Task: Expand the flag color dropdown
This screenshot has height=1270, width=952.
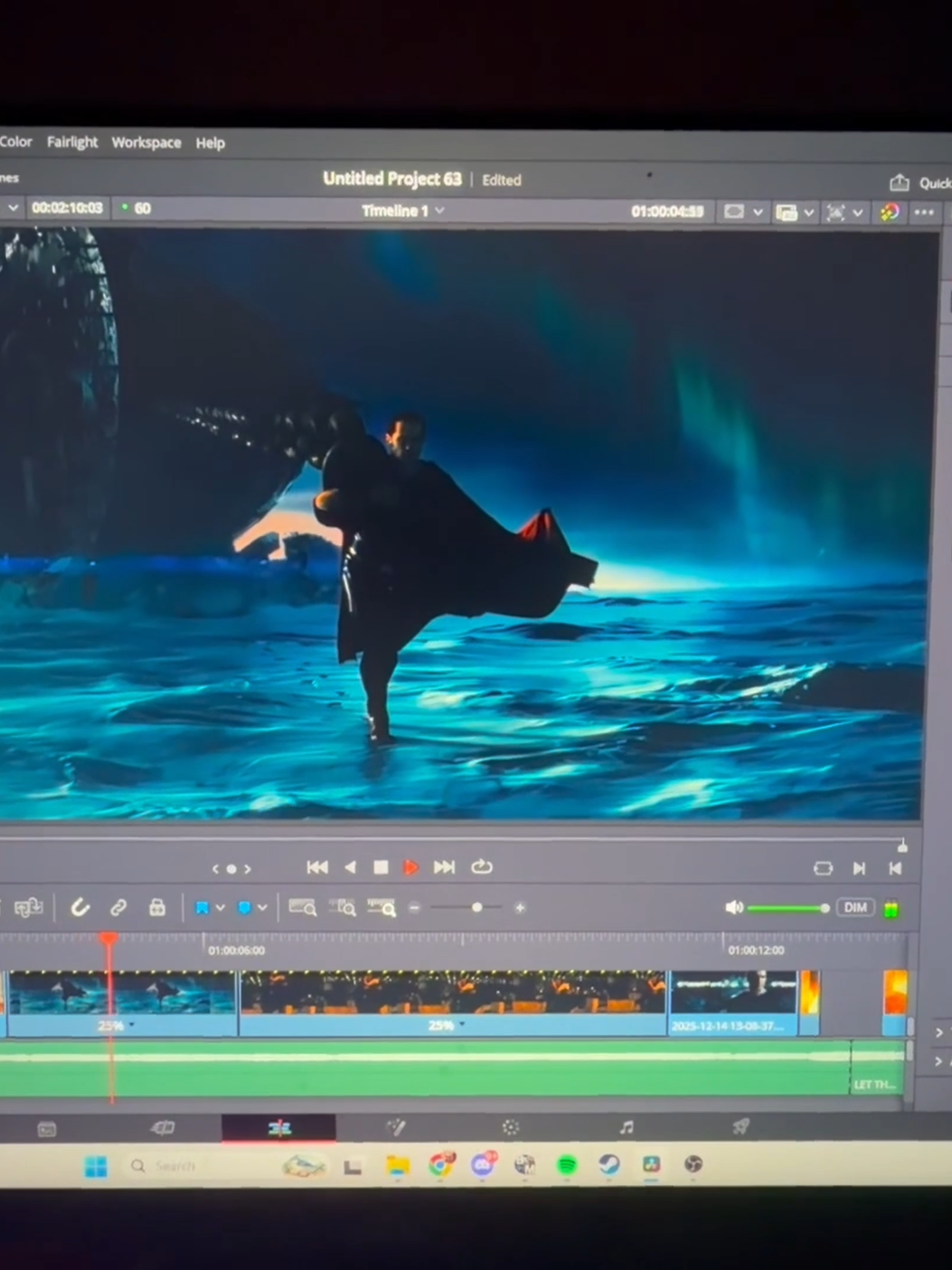Action: (x=220, y=908)
